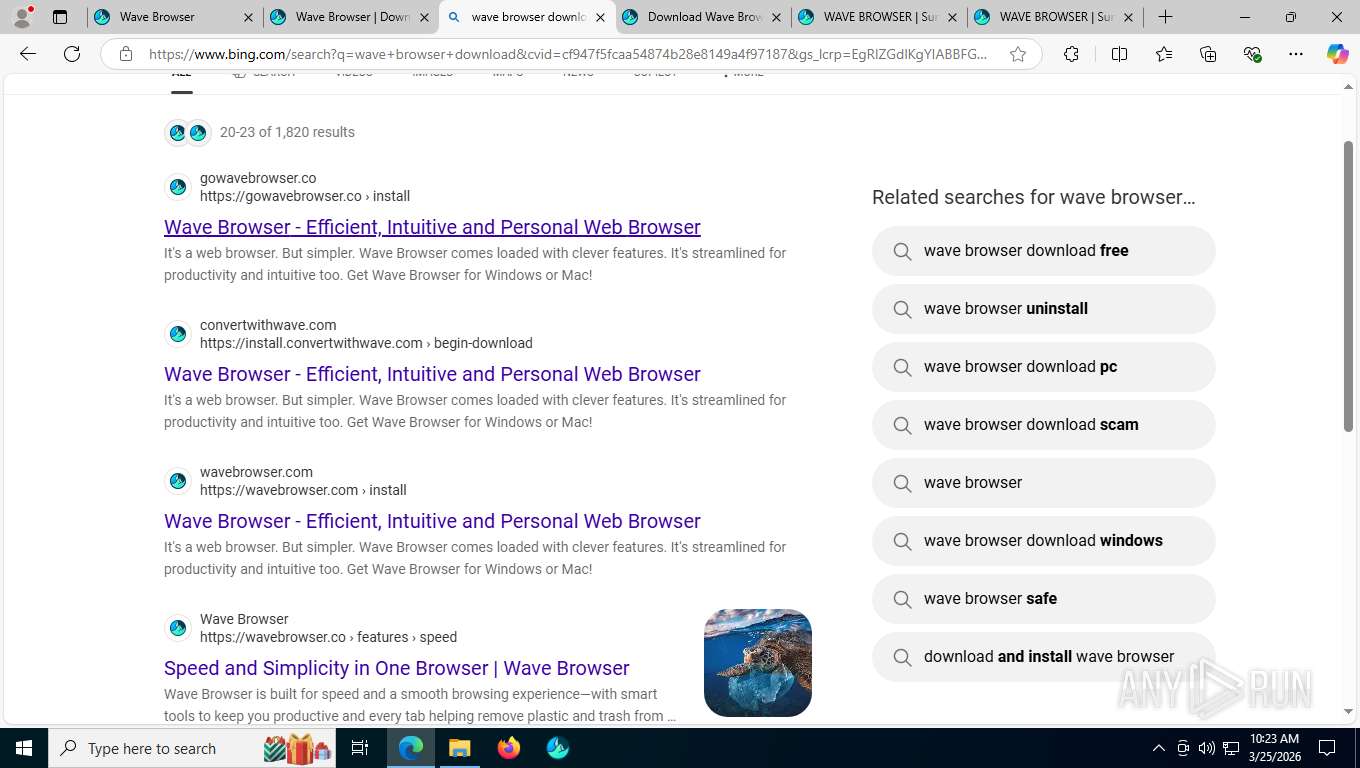Reload the Bing search page
This screenshot has height=768, width=1360.
tap(72, 54)
